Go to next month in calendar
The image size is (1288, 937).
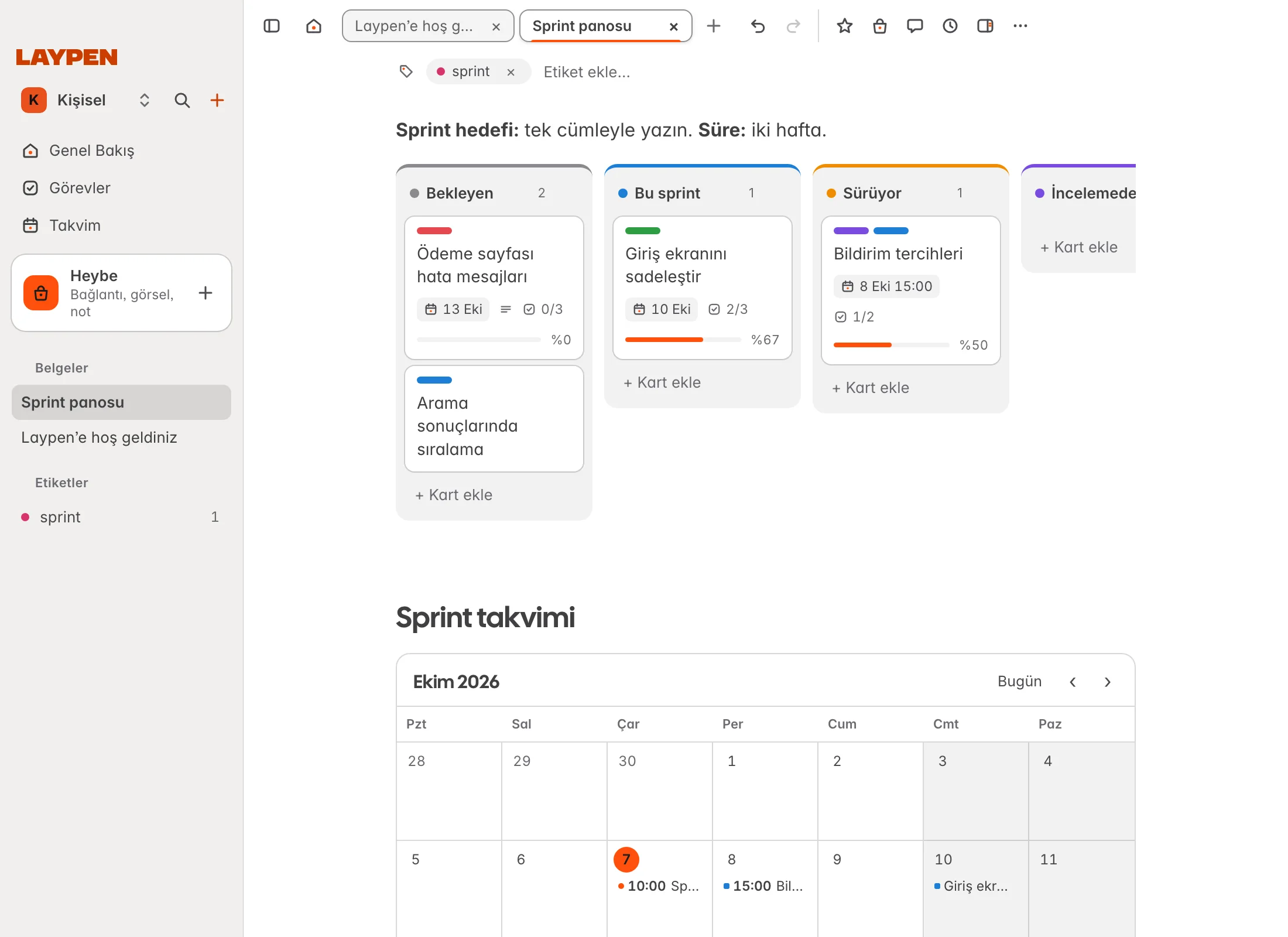click(x=1108, y=682)
